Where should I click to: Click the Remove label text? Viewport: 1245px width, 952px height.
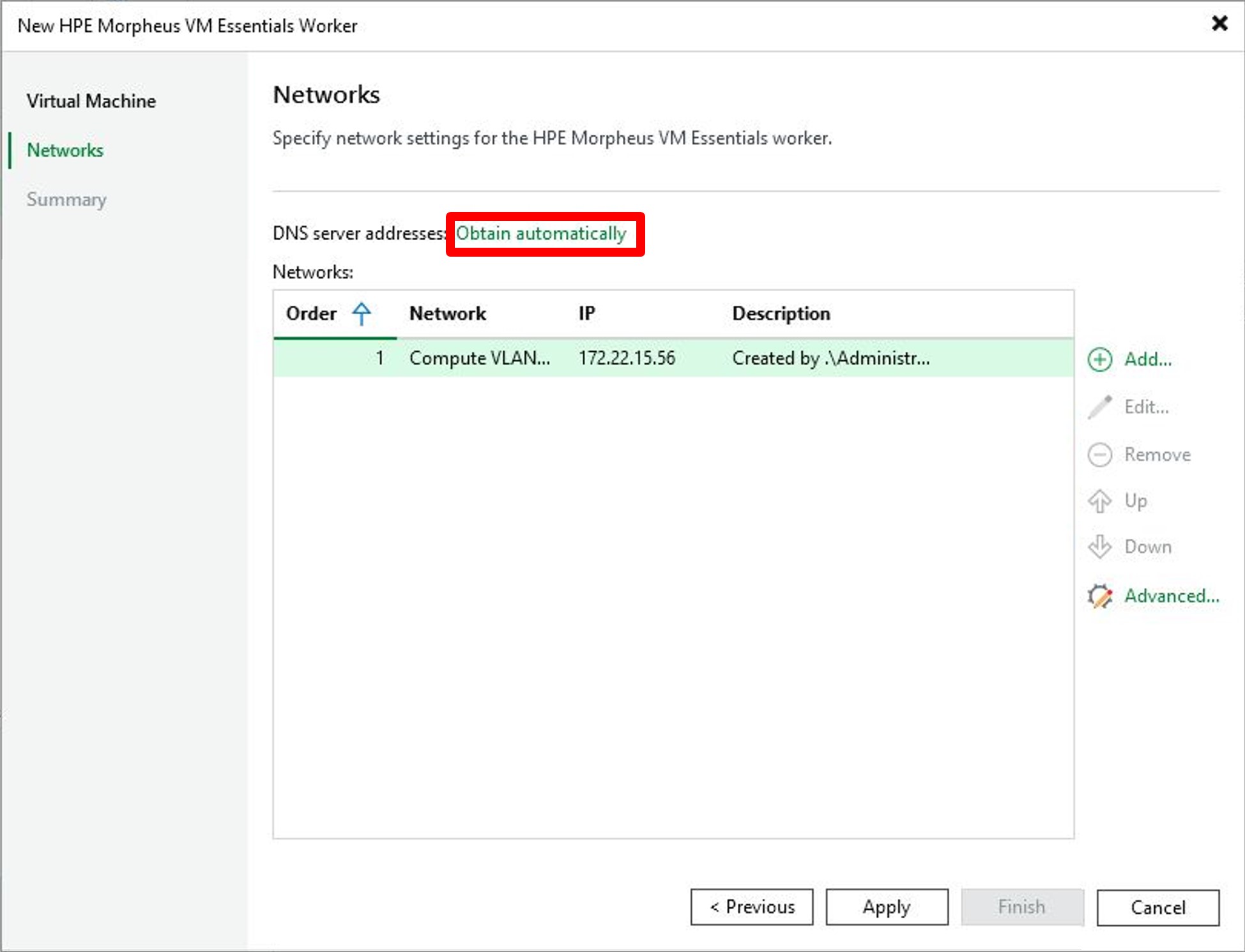1157,455
